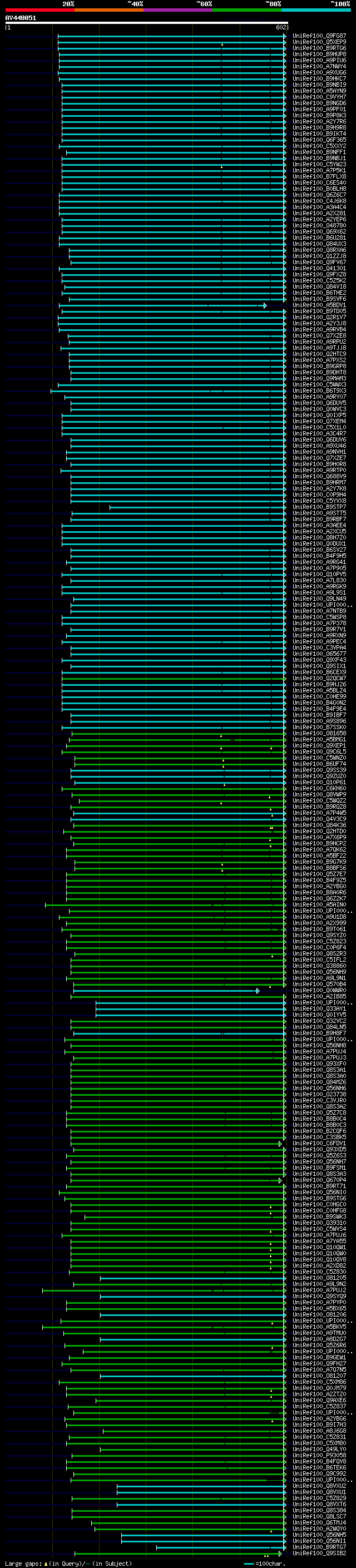
Task: Click the orange ~40% identity legend bar
Action: pyautogui.click(x=109, y=10)
